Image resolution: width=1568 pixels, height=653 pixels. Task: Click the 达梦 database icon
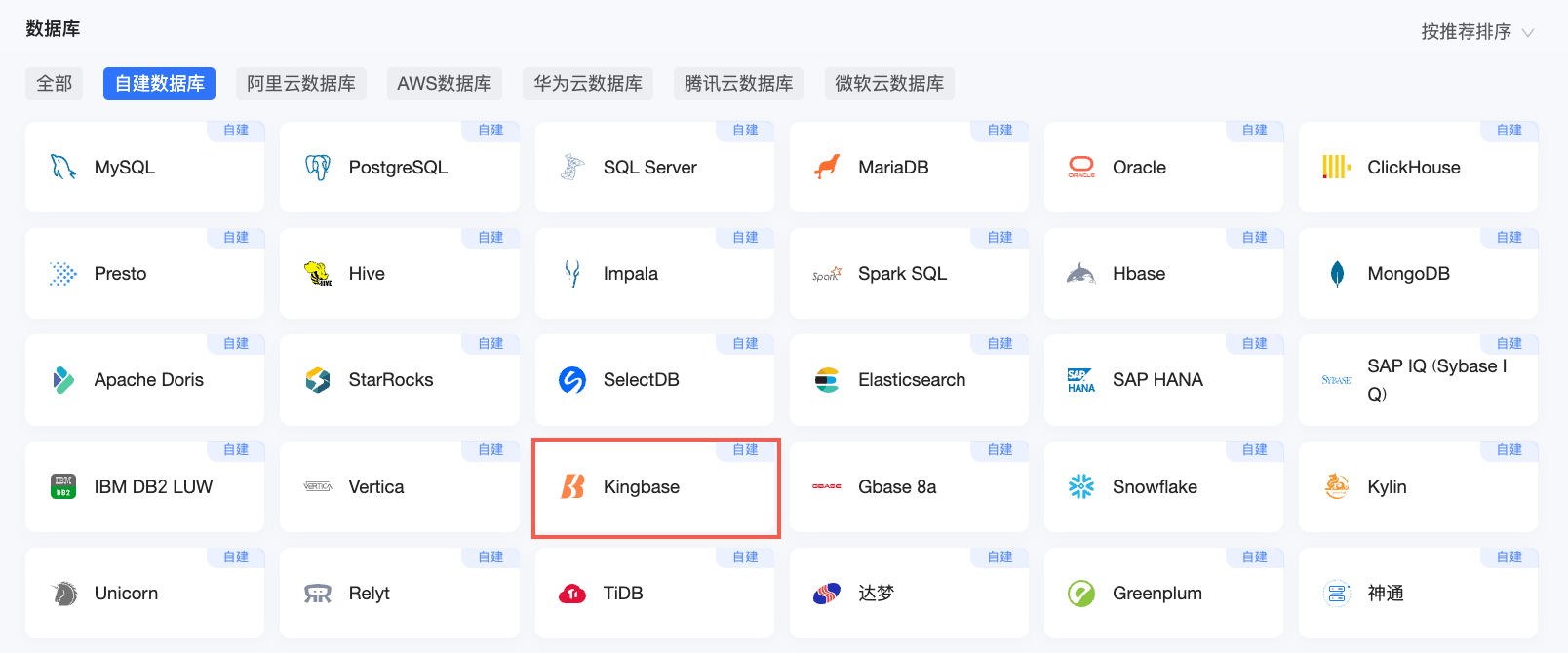[x=827, y=593]
